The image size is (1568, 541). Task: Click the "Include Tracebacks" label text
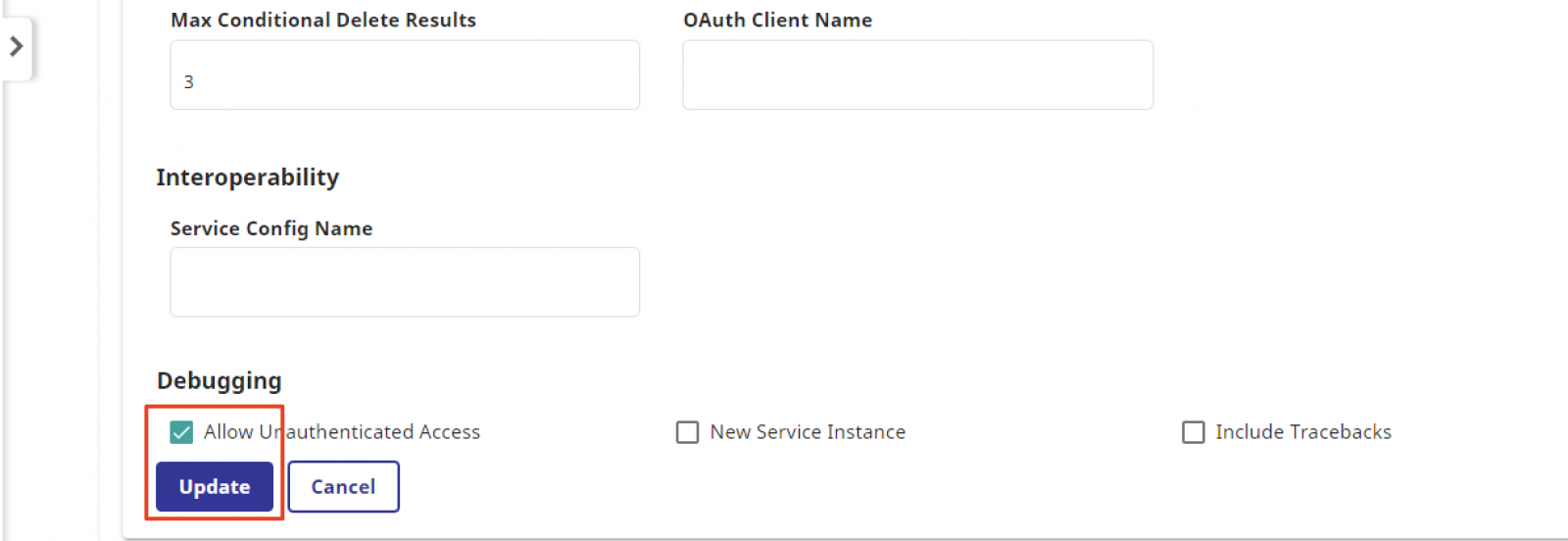(x=1302, y=432)
